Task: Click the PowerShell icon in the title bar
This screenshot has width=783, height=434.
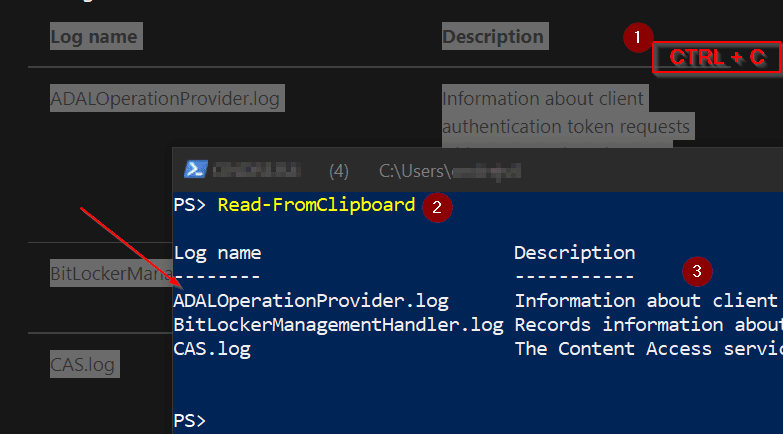Action: click(x=197, y=170)
